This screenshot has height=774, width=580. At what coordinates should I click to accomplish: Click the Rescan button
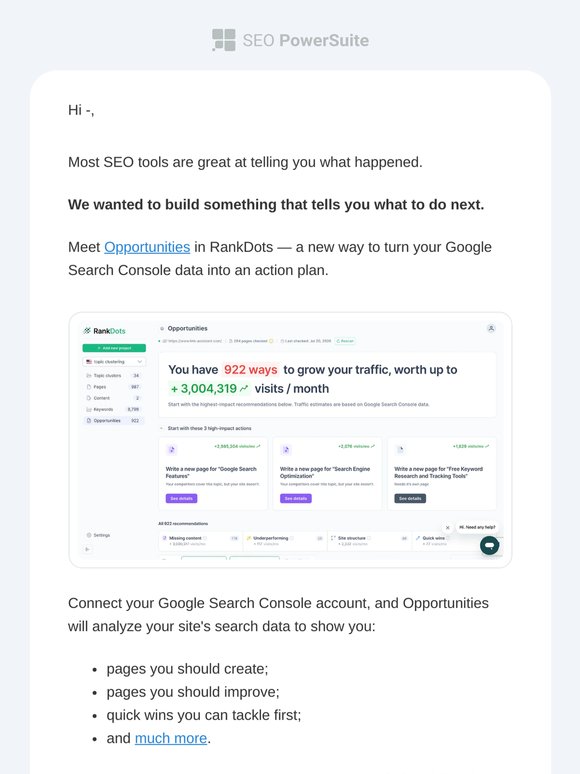tap(345, 341)
